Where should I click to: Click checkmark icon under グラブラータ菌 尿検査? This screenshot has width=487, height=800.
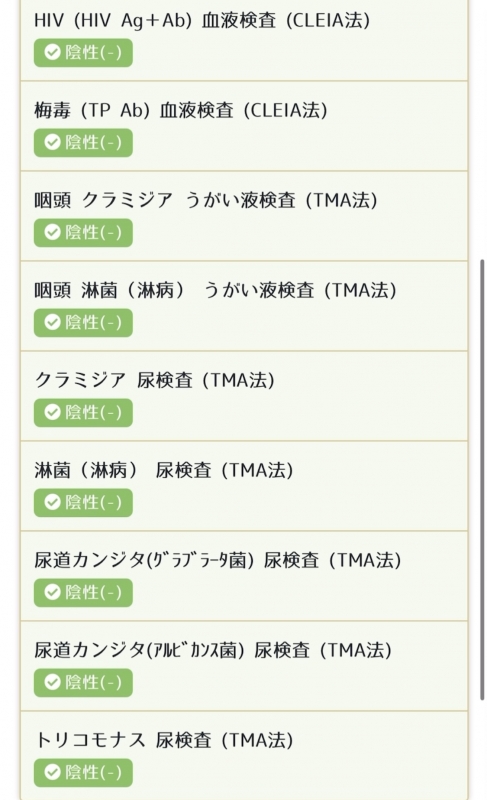53,592
